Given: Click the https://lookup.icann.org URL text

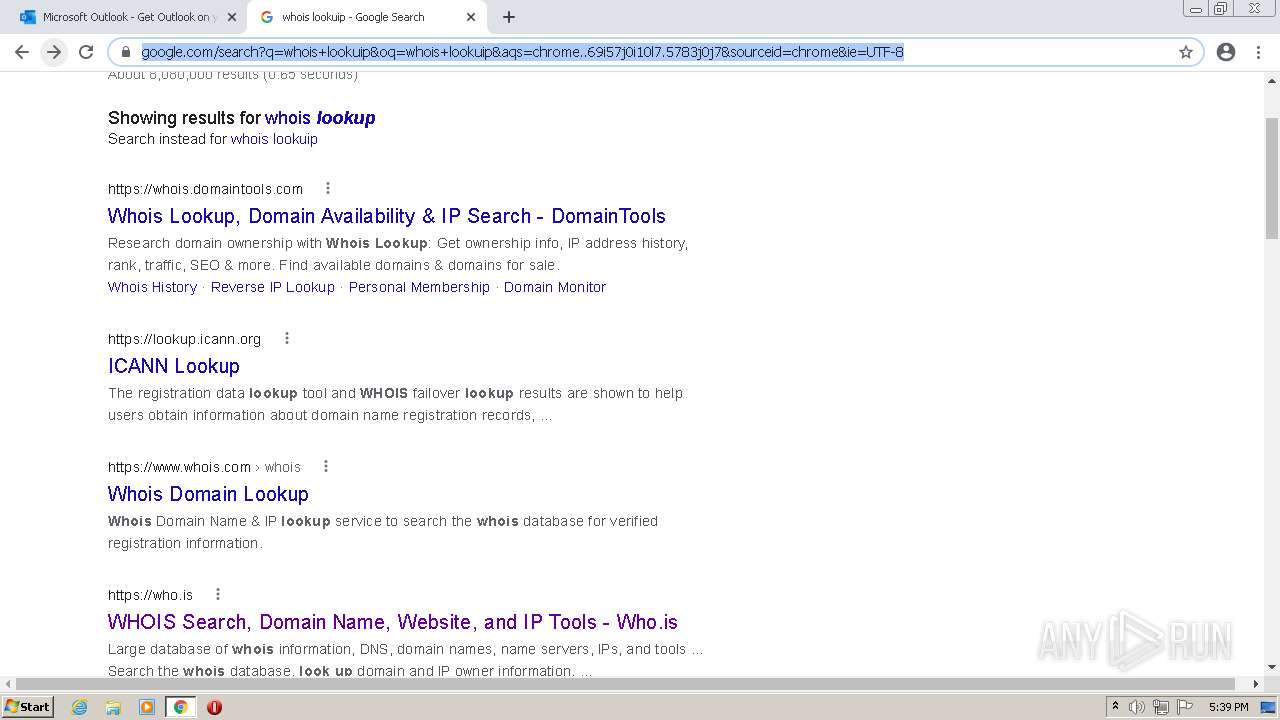Looking at the screenshot, I should tap(184, 339).
